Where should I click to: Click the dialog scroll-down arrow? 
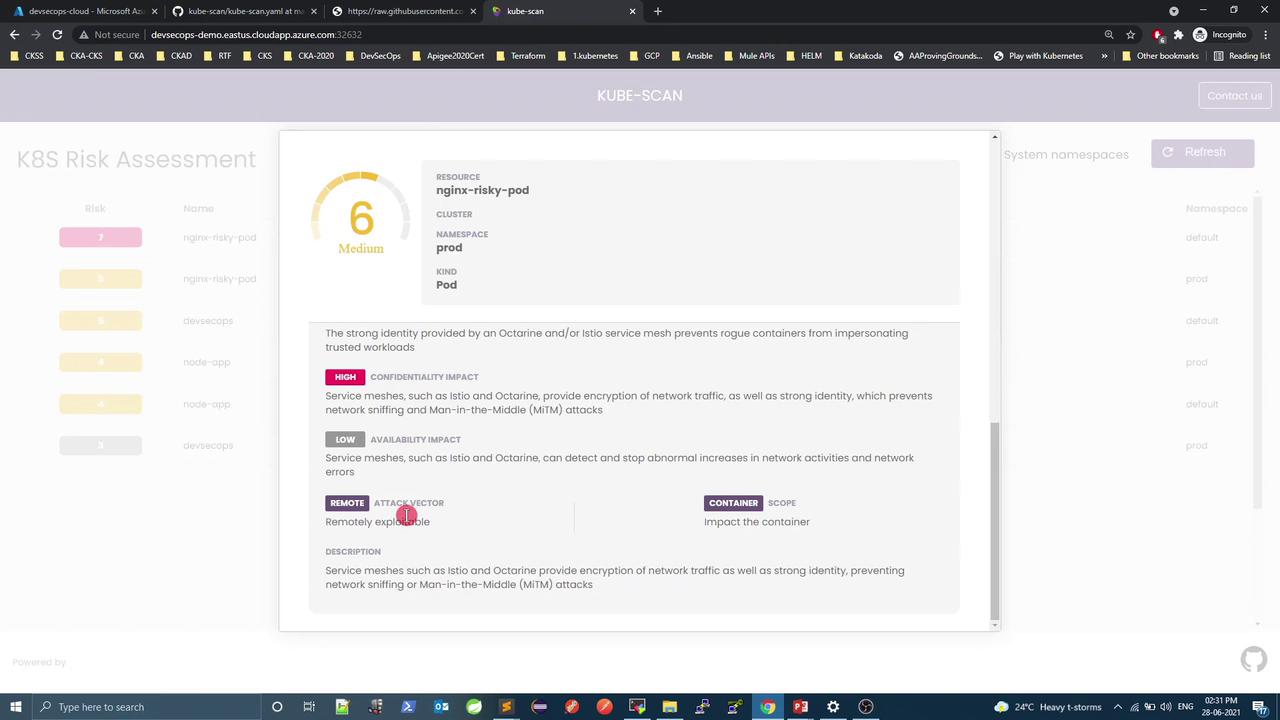tap(994, 625)
